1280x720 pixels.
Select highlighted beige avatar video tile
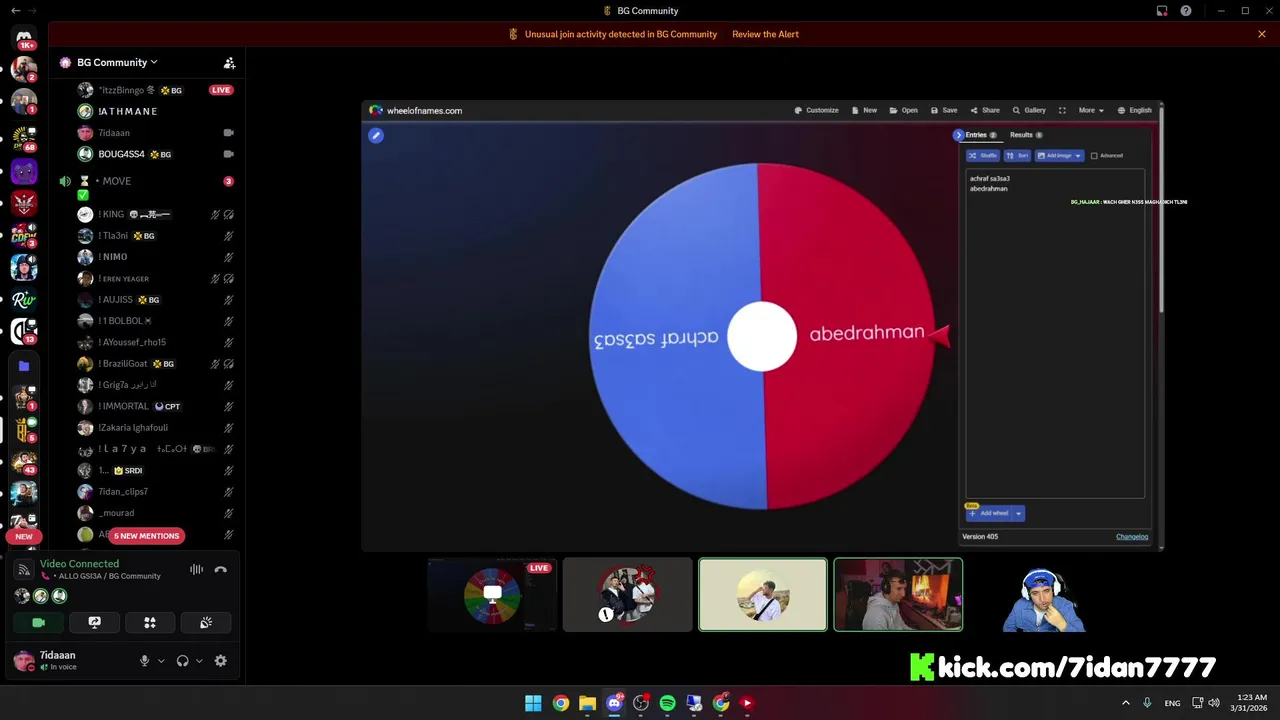pyautogui.click(x=763, y=595)
